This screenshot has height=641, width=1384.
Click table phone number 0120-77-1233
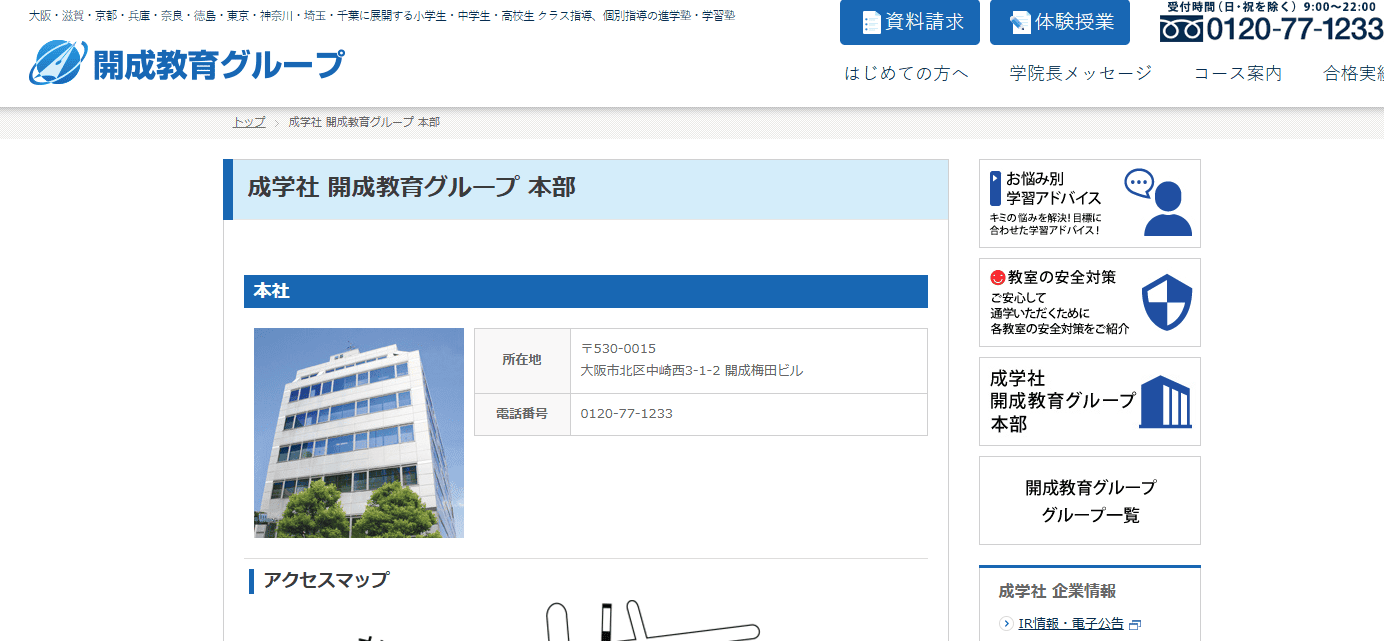pyautogui.click(x=627, y=414)
